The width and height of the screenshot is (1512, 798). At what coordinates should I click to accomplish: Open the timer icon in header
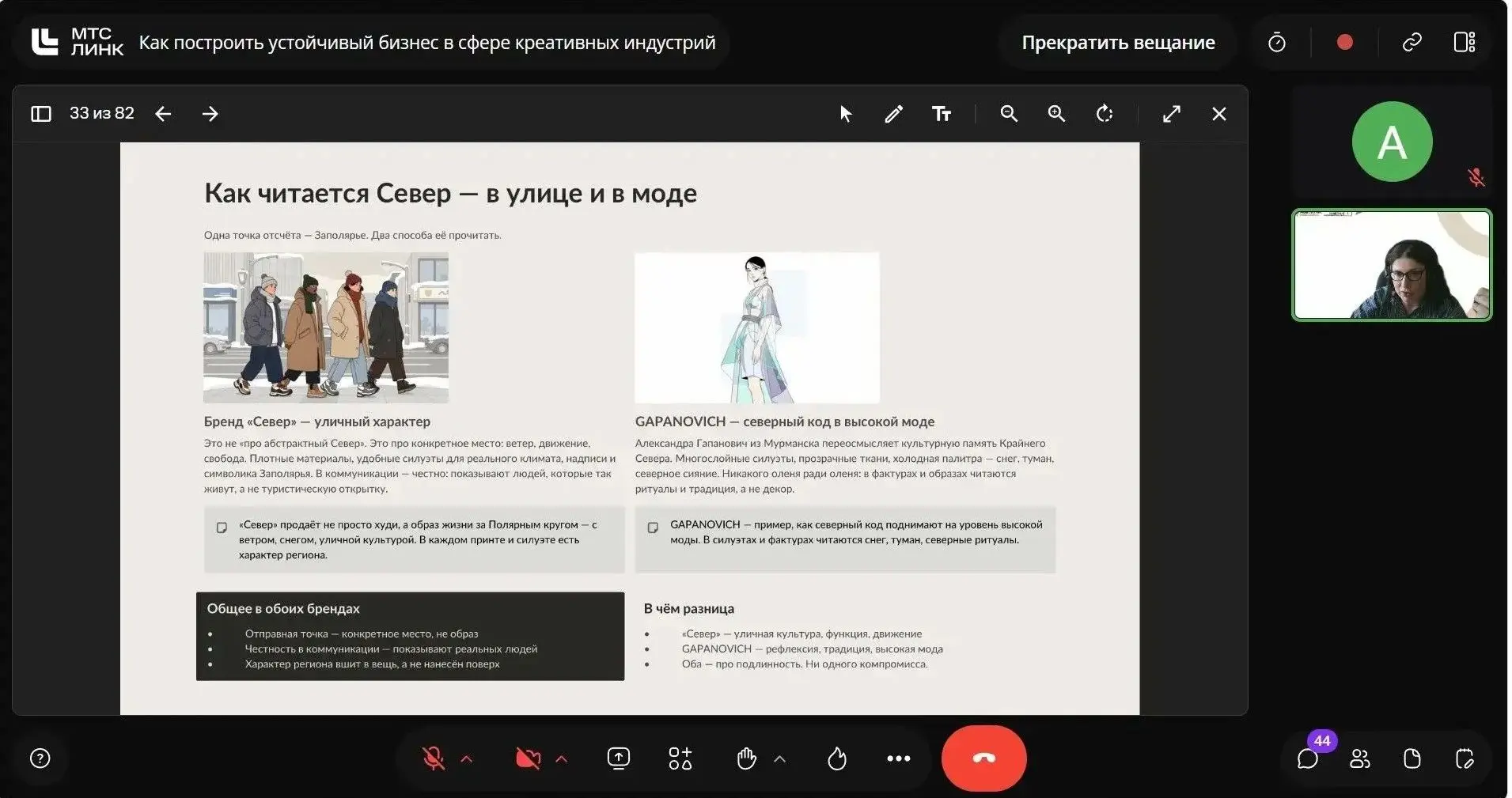click(1277, 43)
